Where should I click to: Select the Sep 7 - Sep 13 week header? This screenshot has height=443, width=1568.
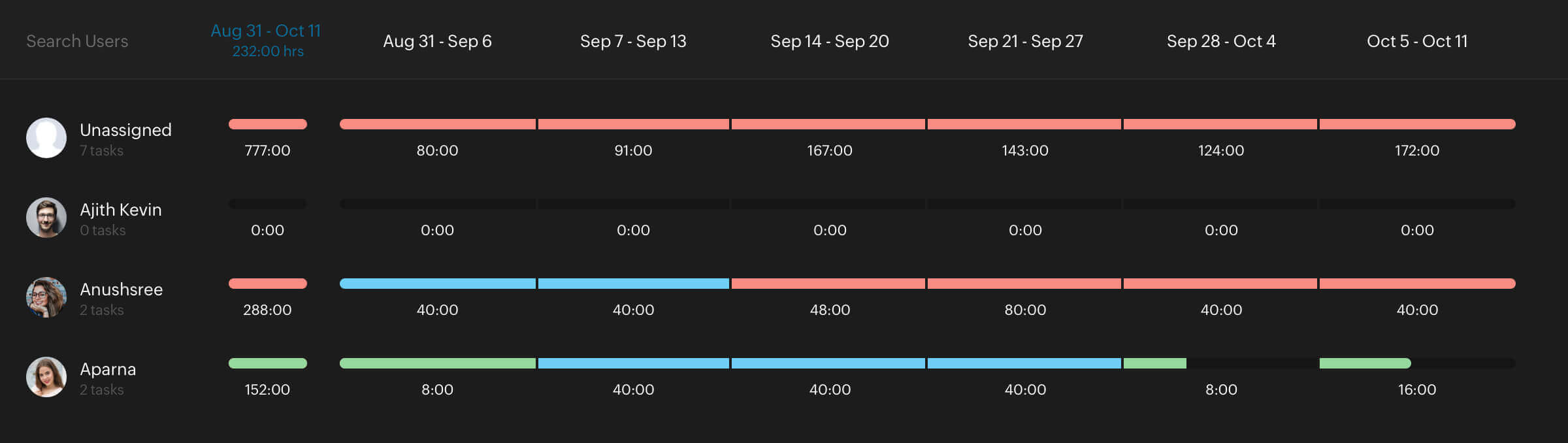(633, 41)
